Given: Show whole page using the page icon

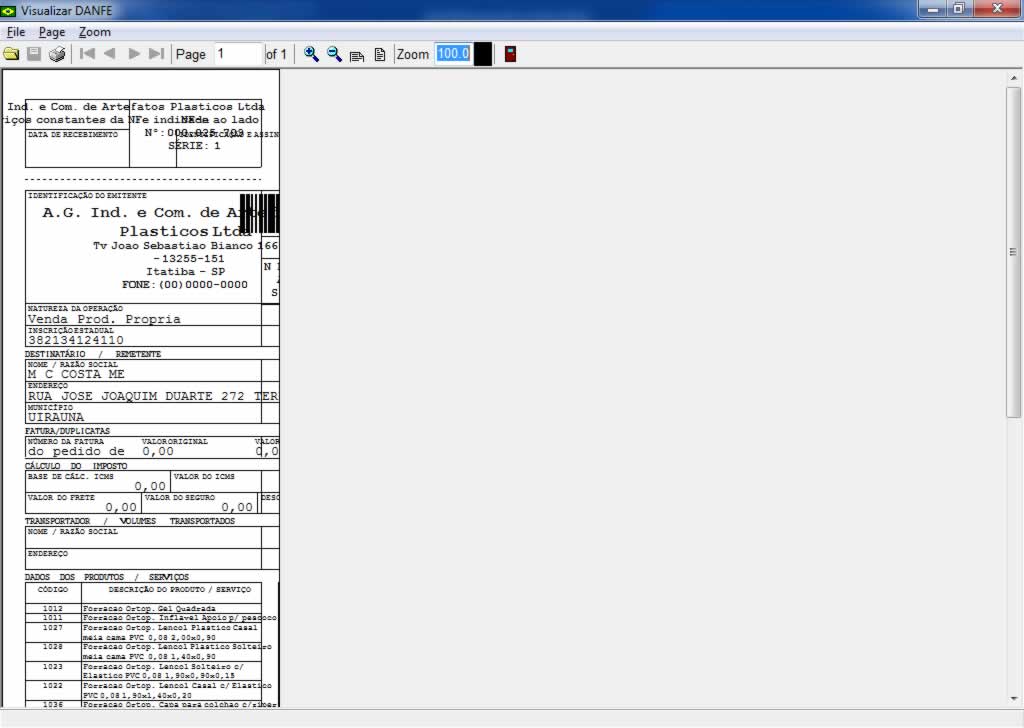Looking at the screenshot, I should (x=379, y=55).
